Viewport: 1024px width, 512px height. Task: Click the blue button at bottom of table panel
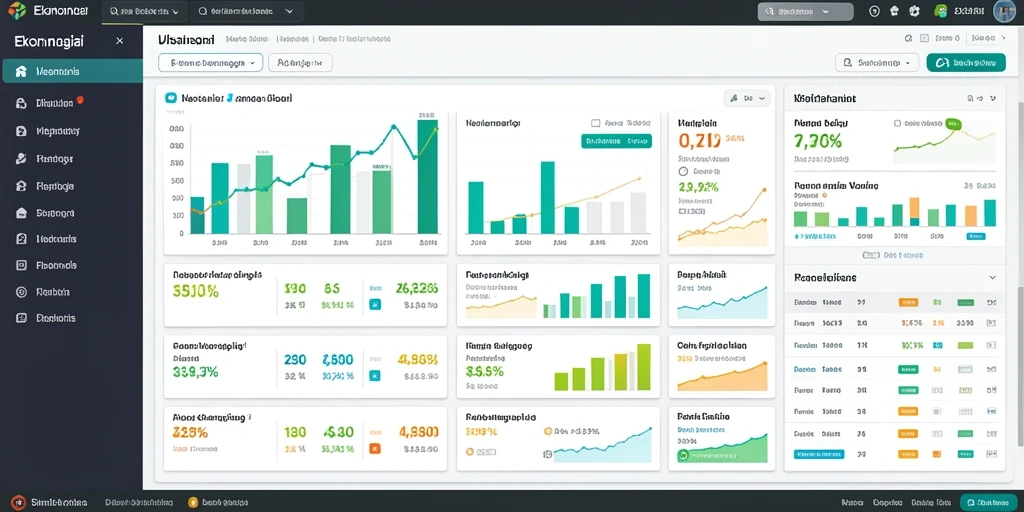point(818,454)
